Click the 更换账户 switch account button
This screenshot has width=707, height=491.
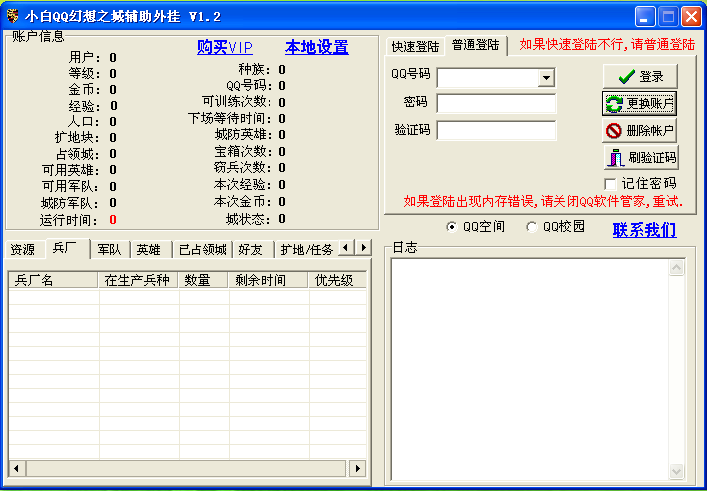[640, 104]
